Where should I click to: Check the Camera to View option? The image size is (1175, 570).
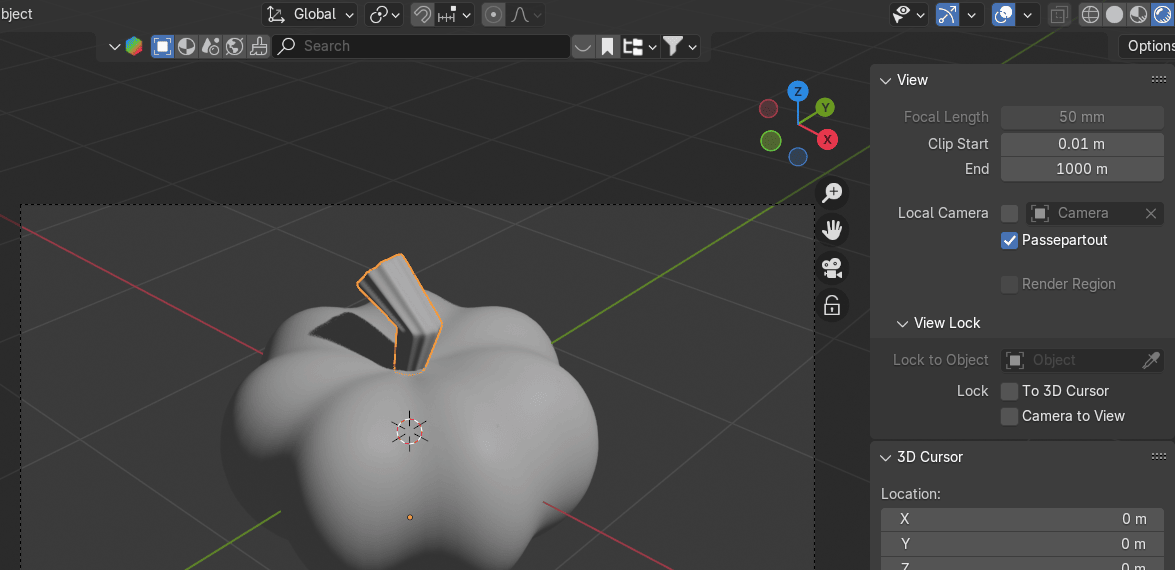1009,416
